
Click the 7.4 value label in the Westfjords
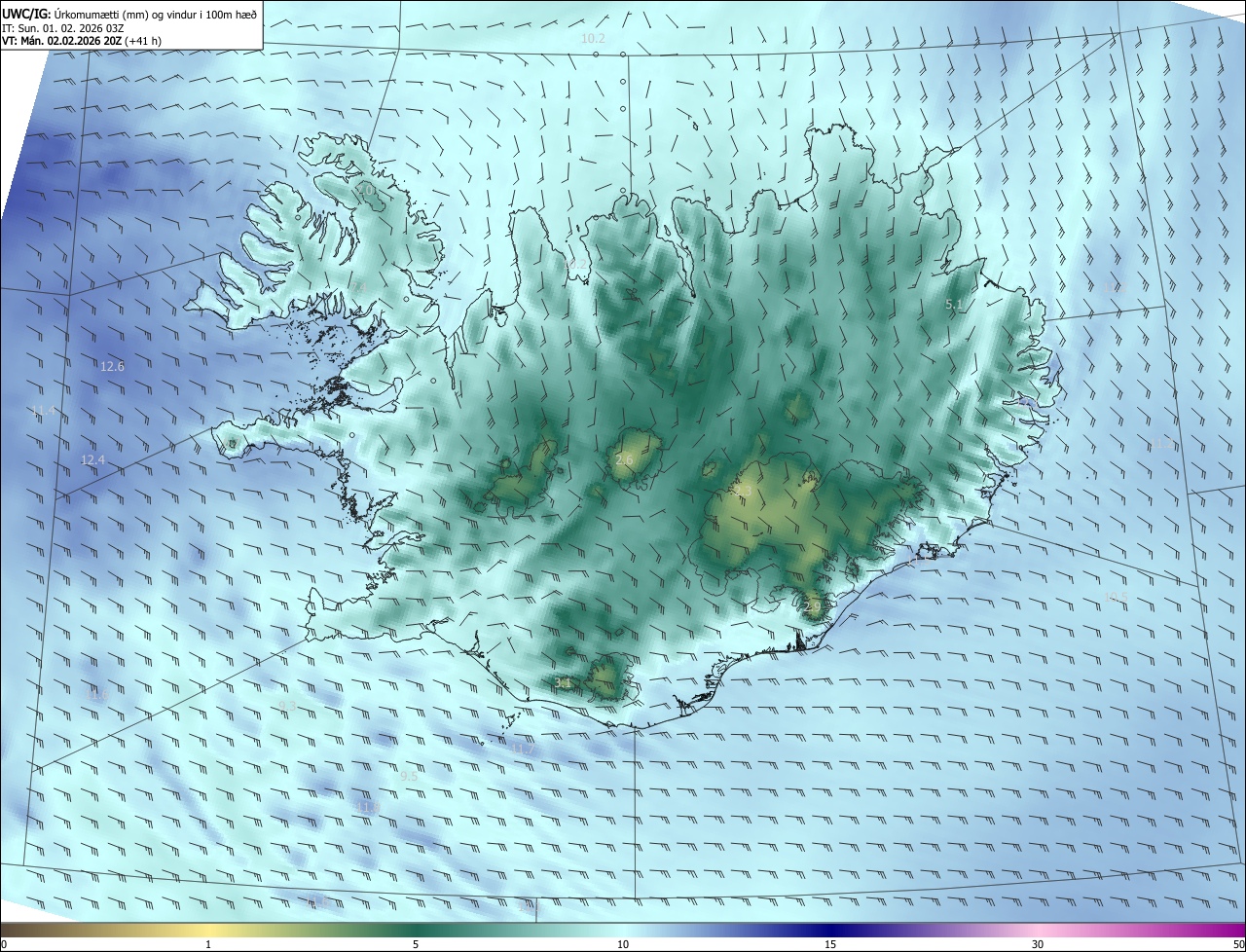tap(357, 288)
